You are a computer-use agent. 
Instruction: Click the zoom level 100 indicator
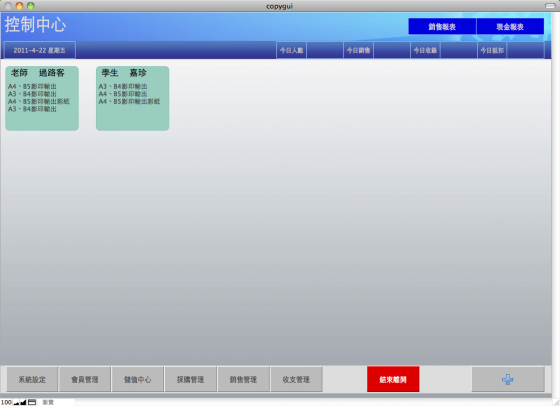(6, 402)
